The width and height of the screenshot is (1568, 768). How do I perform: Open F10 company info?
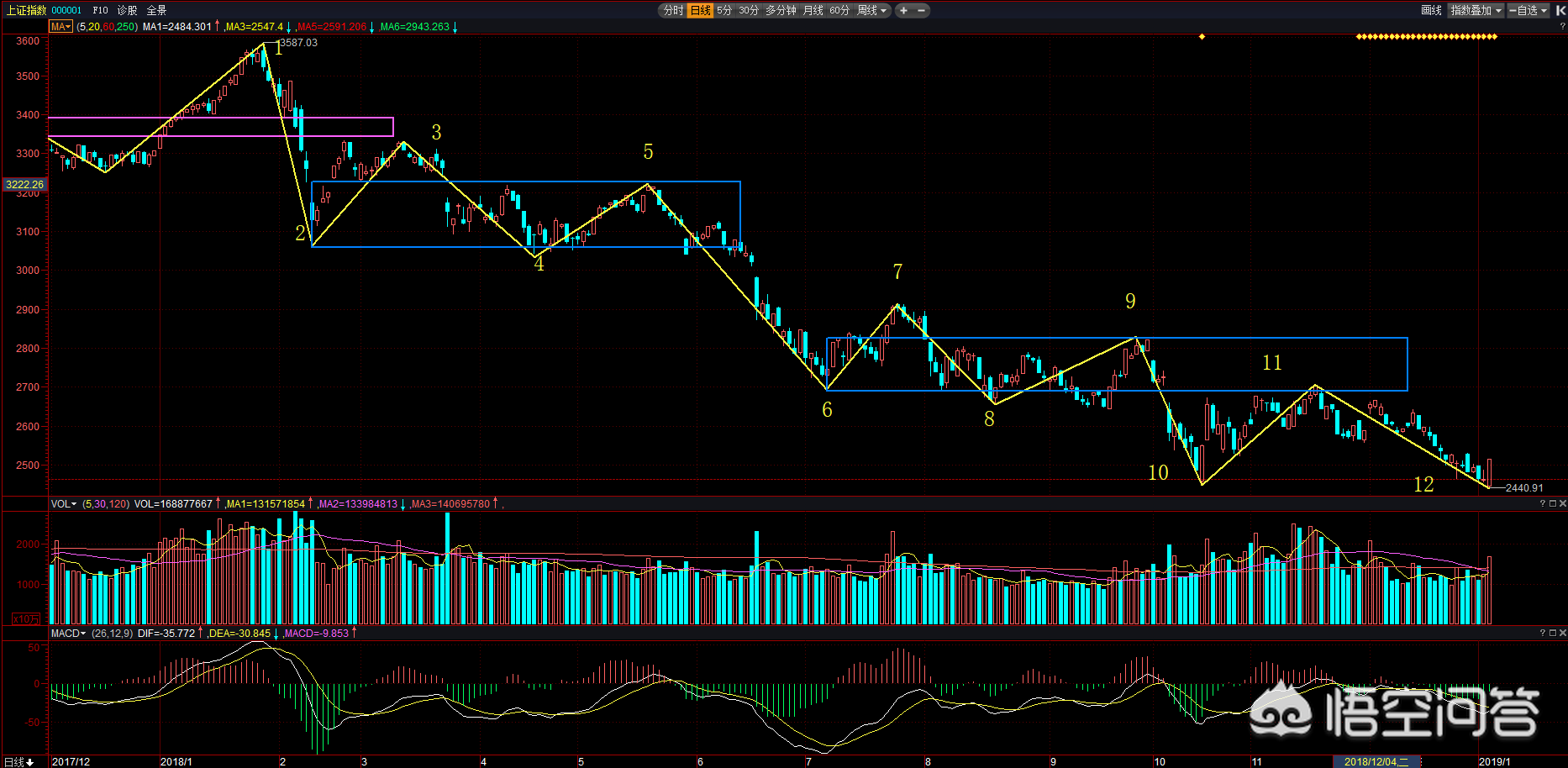100,10
